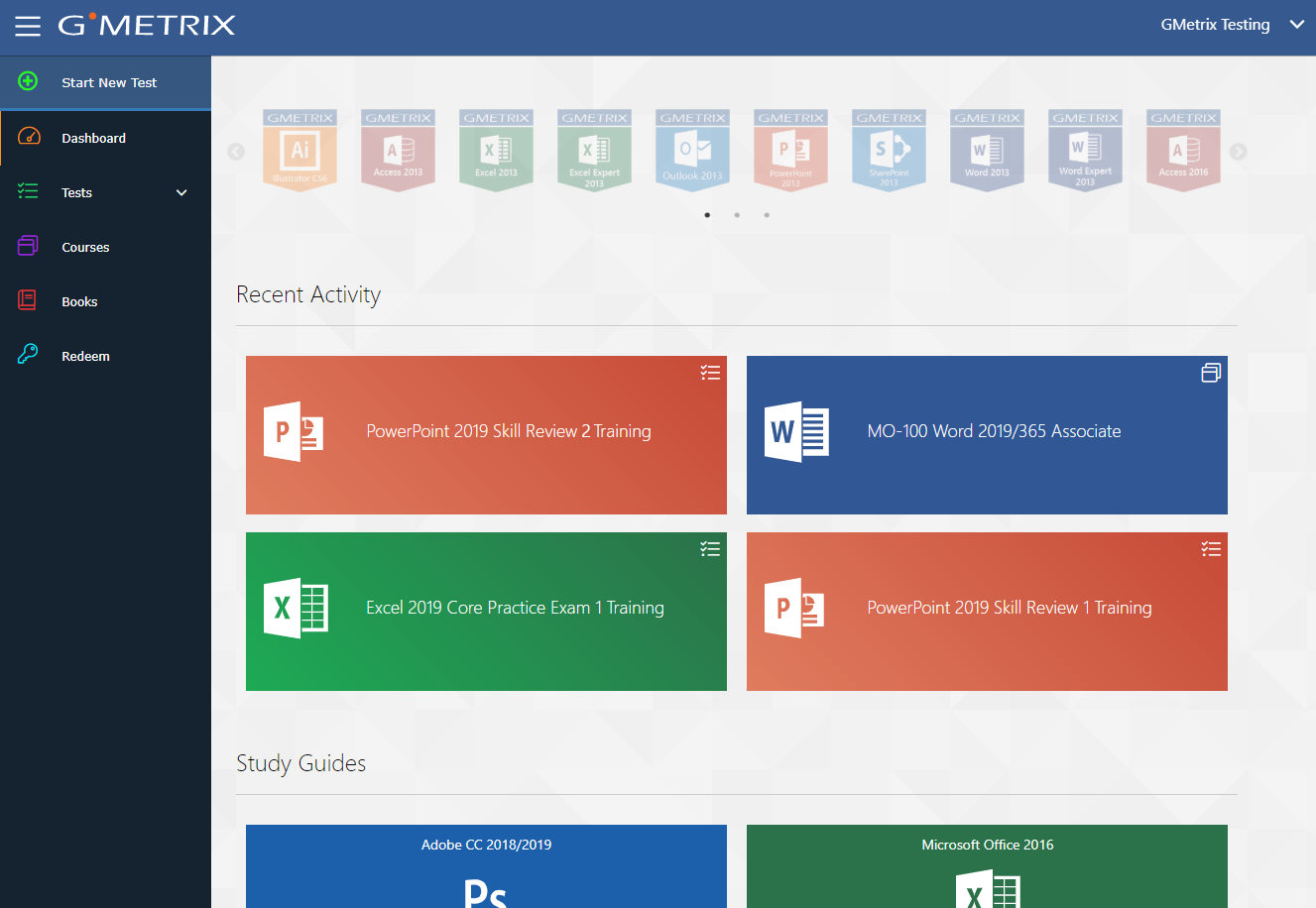Click the Tests checklist icon in sidebar
This screenshot has height=908, width=1316.
[x=28, y=191]
